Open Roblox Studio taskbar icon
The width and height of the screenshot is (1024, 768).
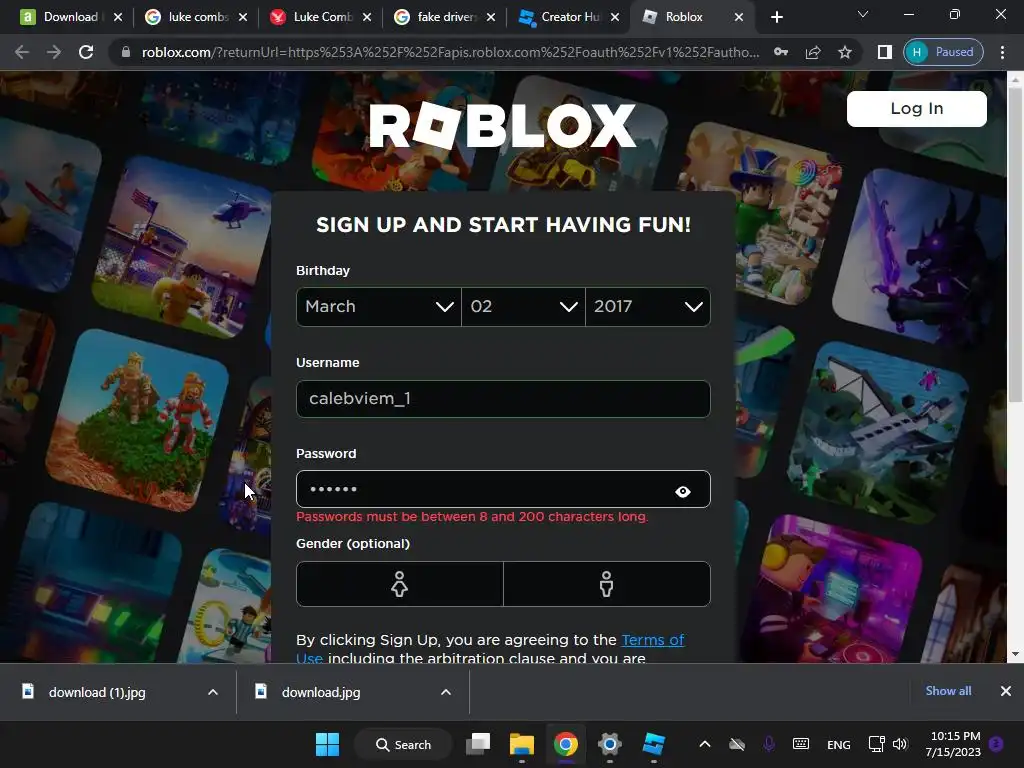(653, 744)
